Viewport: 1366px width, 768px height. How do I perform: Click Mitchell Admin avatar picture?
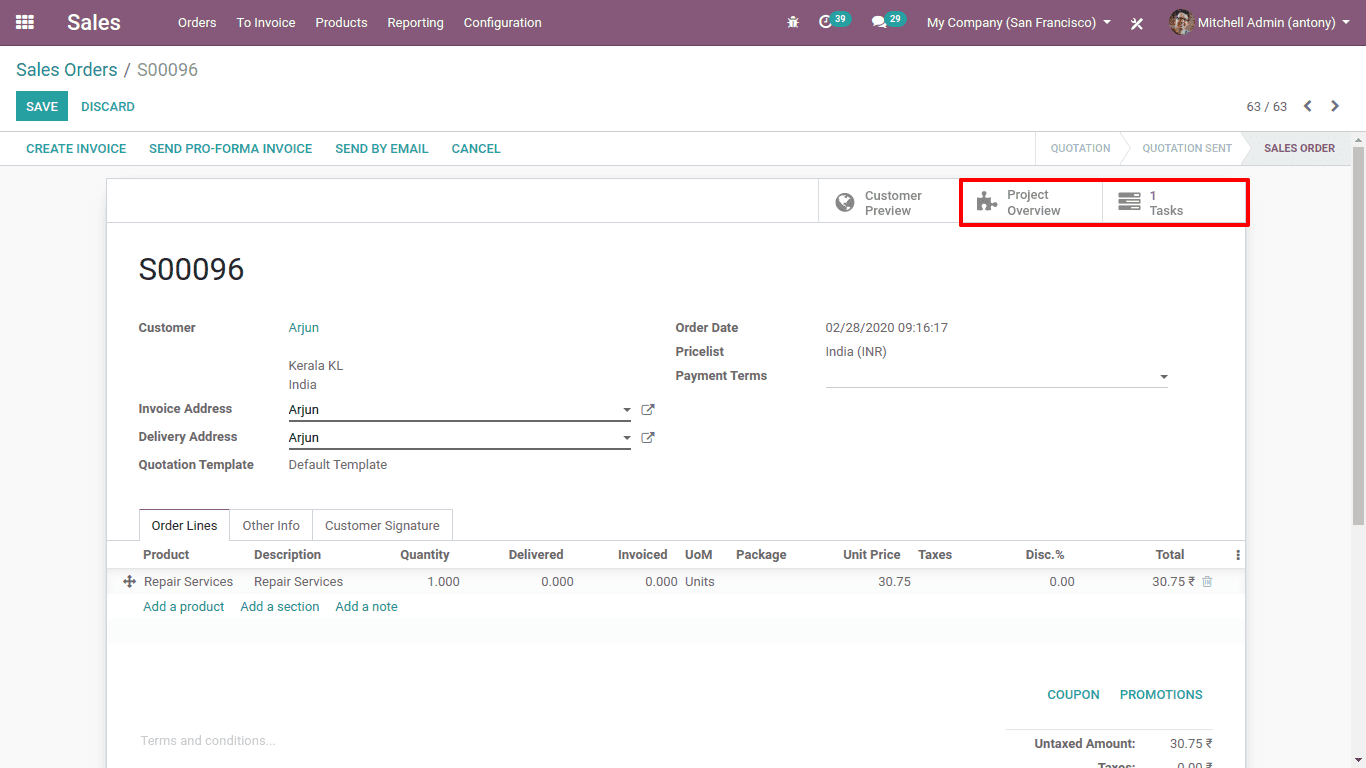pos(1181,22)
